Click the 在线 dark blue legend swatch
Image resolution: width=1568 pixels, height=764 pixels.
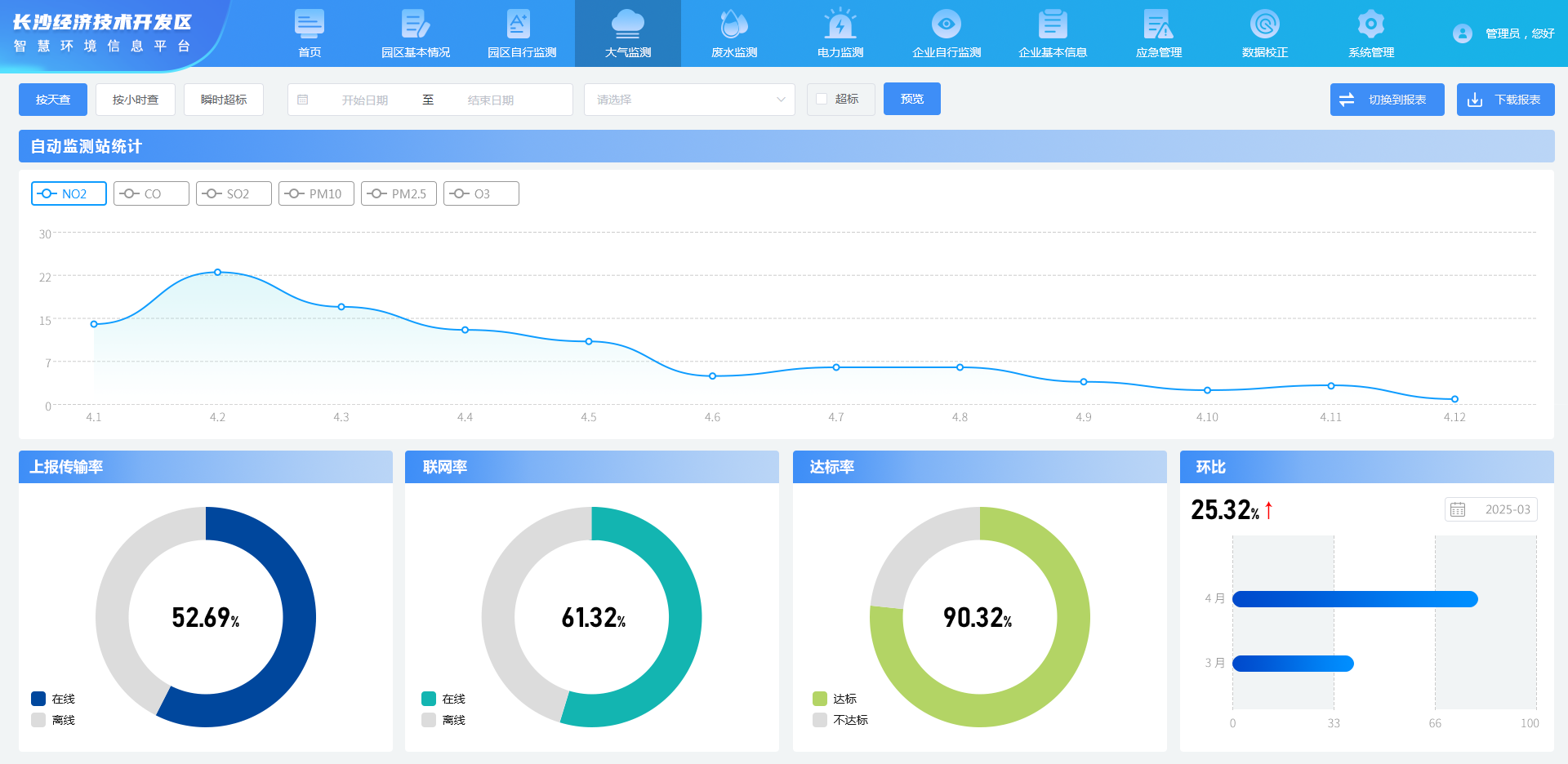(x=38, y=699)
